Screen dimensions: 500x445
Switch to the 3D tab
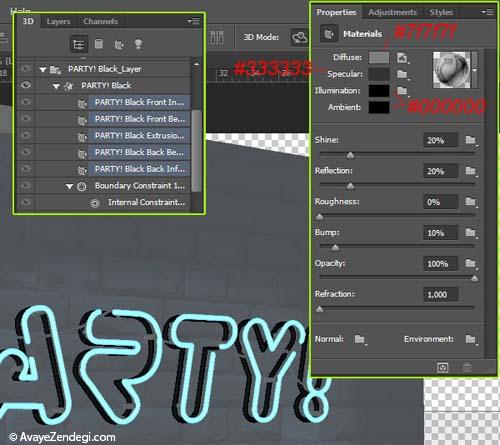coord(28,22)
